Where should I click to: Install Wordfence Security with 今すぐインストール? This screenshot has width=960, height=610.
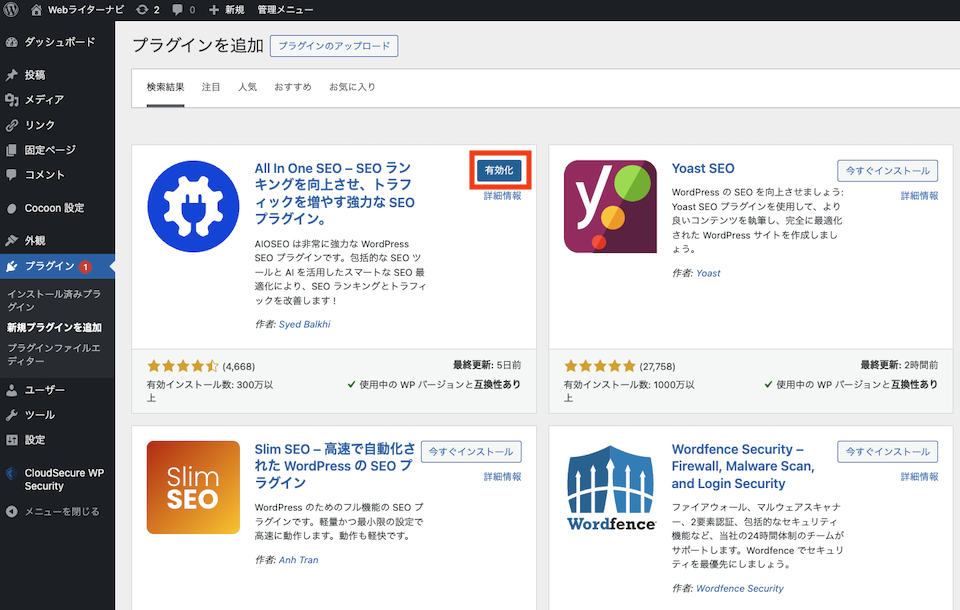point(887,452)
